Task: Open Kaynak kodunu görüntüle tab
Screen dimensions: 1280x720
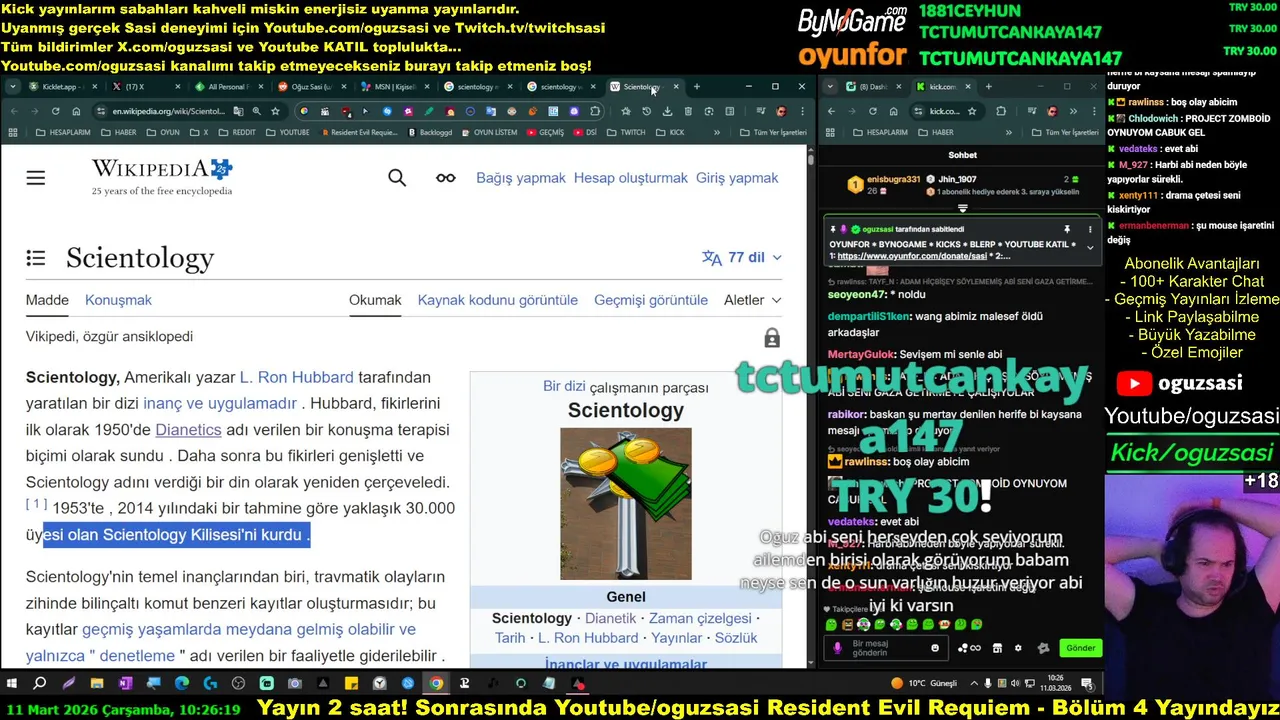Action: 498,300
